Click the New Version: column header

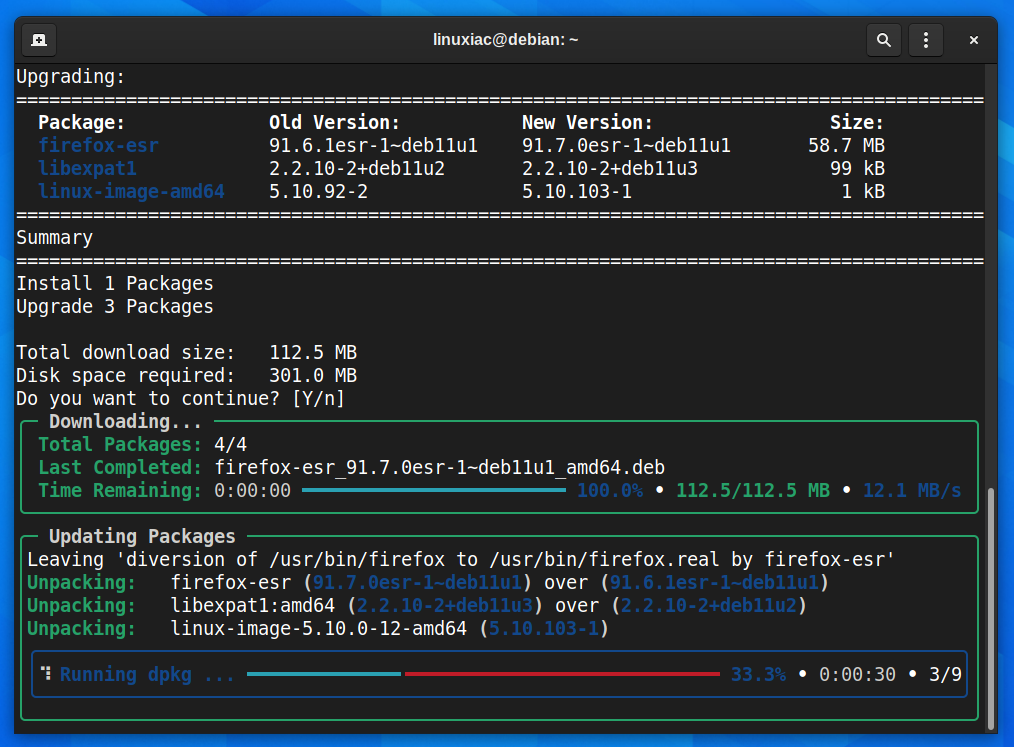point(587,122)
